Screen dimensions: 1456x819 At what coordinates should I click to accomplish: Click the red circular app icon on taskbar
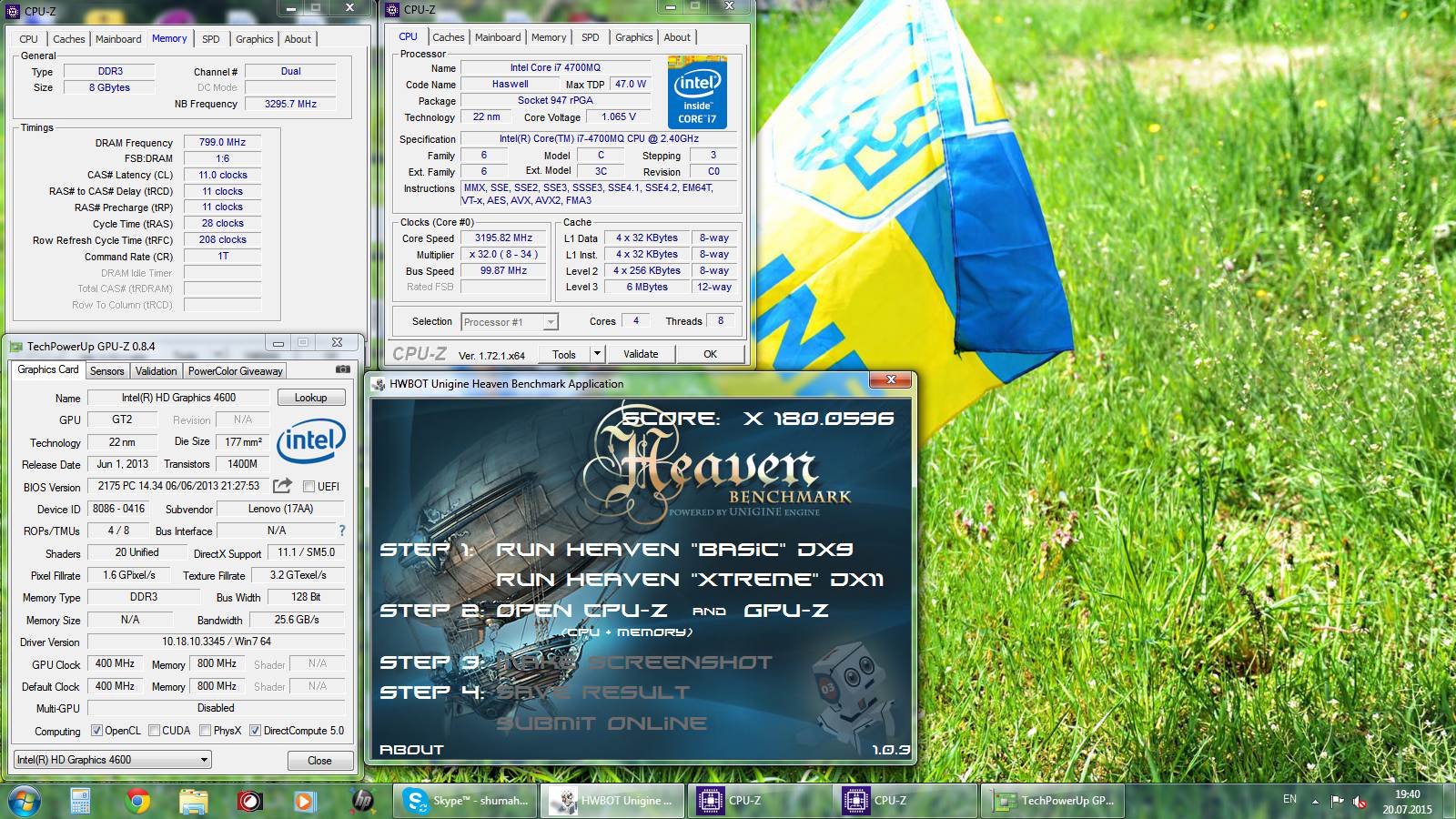[249, 801]
